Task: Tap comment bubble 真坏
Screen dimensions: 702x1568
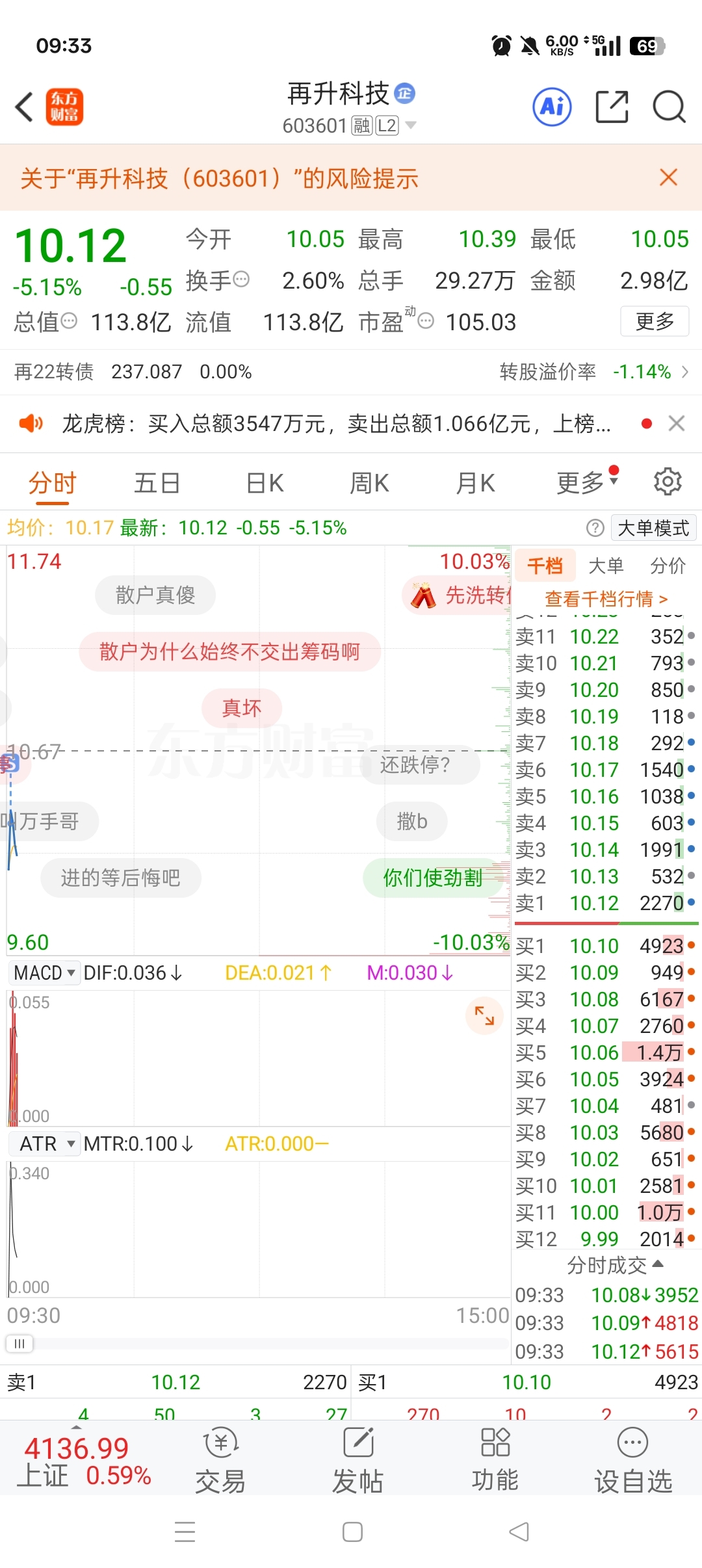Action: (x=242, y=708)
